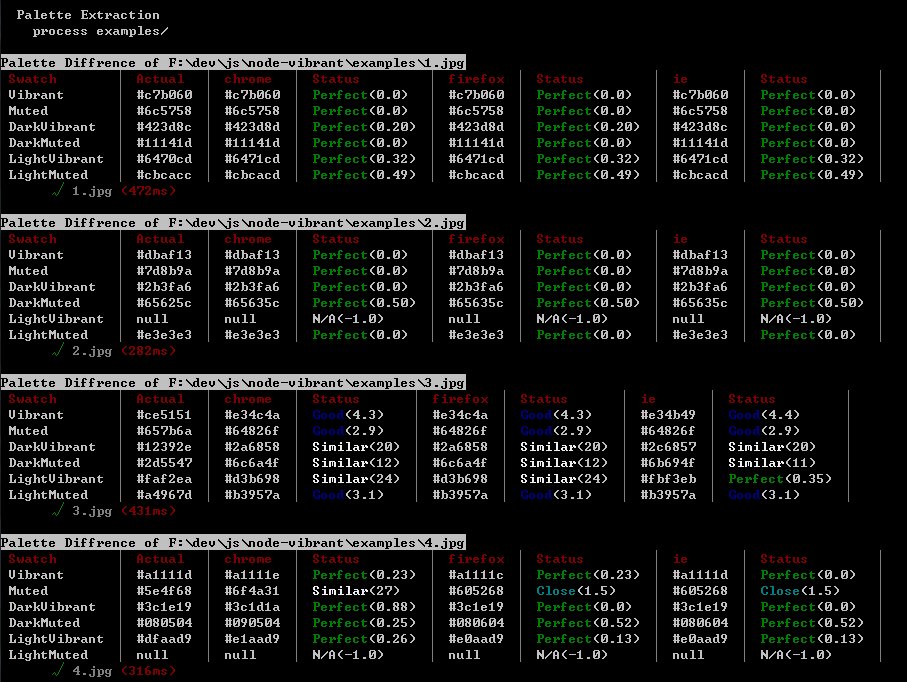Screen dimensions: 907x682
Task: Click Actual value '#a1111d' in 4.jpg table
Action: coord(164,575)
